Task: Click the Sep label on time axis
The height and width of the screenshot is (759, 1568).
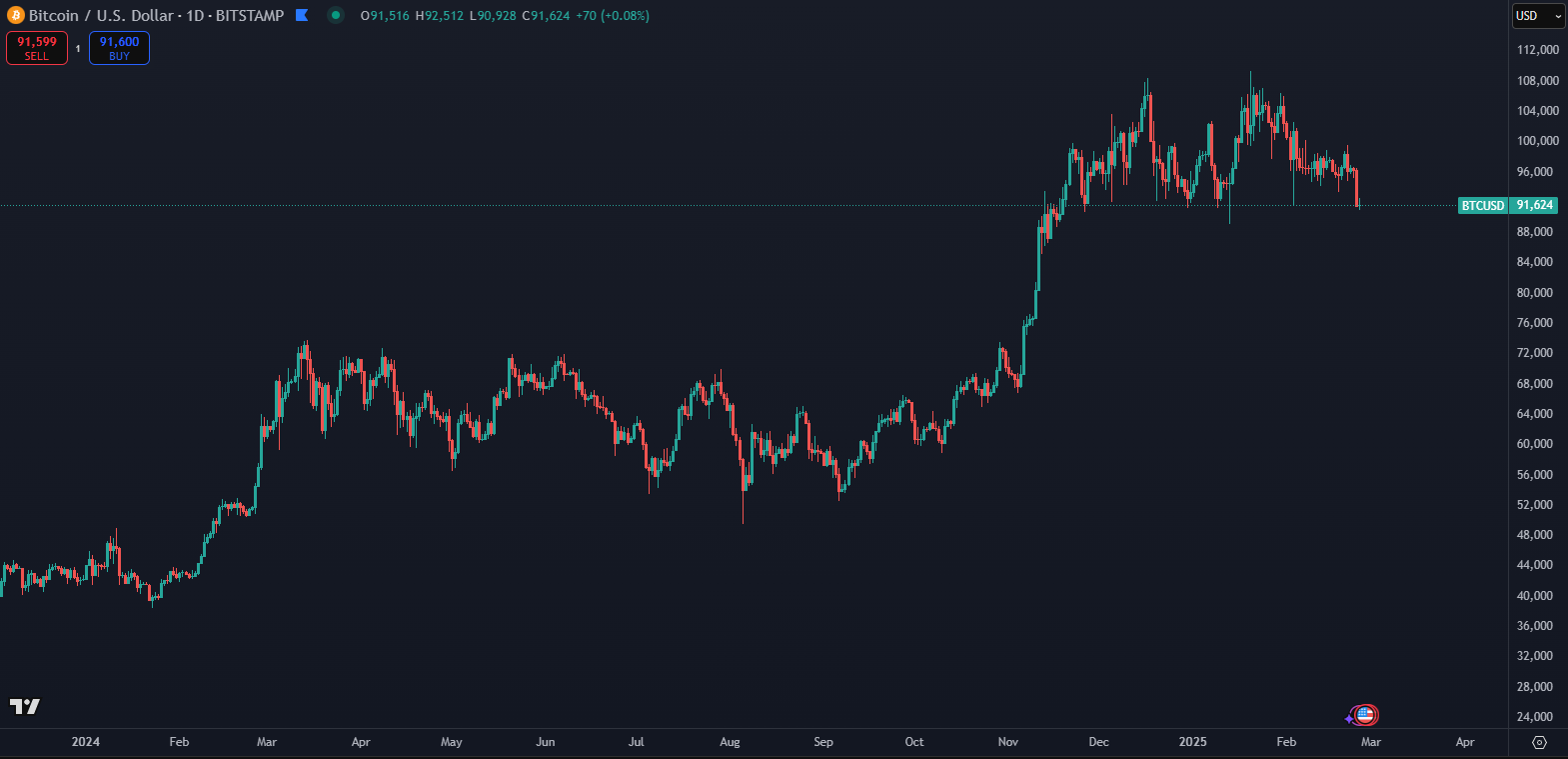Action: coord(823,742)
